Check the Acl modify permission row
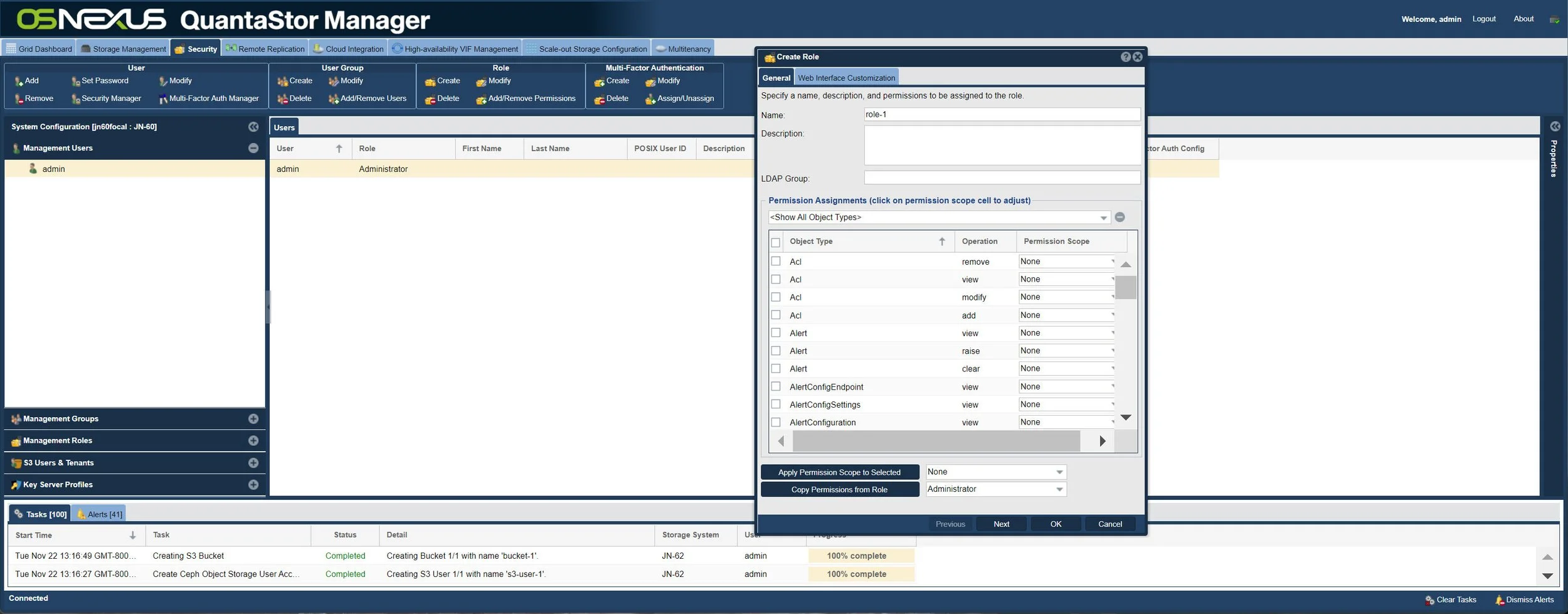Screen dimensions: 1568x614 (776, 297)
